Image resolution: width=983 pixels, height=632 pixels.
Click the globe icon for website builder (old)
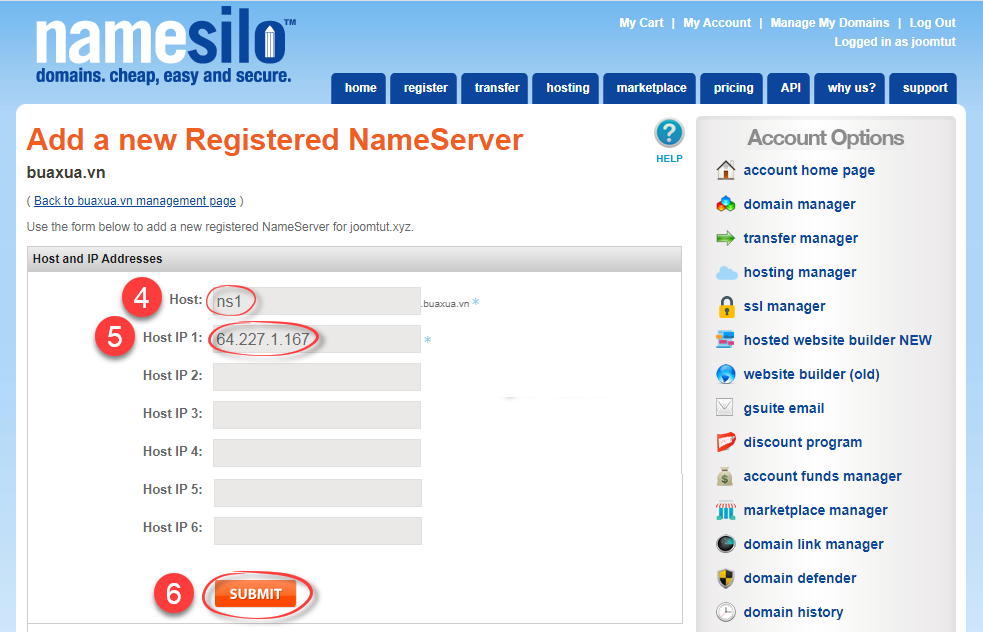(x=725, y=374)
